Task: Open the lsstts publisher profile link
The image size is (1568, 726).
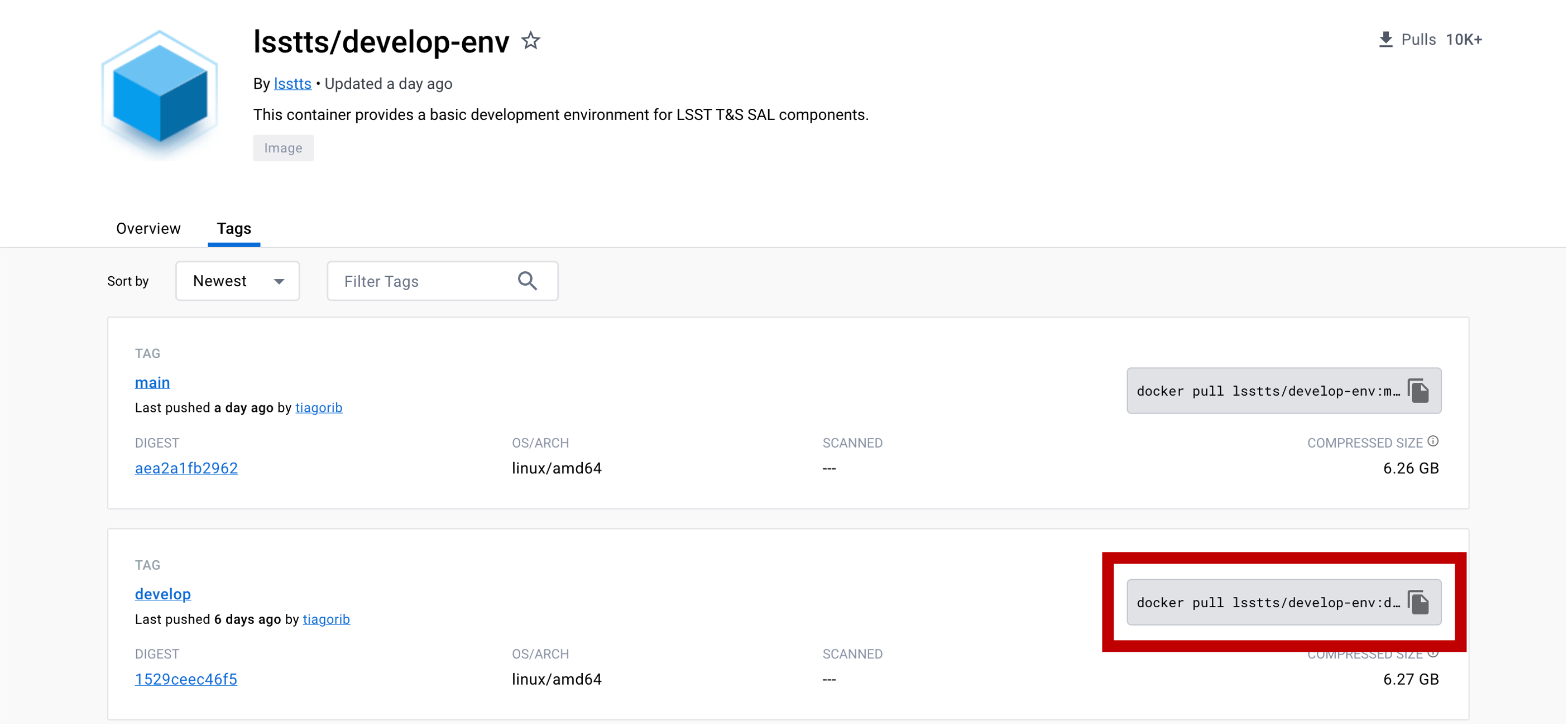Action: point(292,84)
